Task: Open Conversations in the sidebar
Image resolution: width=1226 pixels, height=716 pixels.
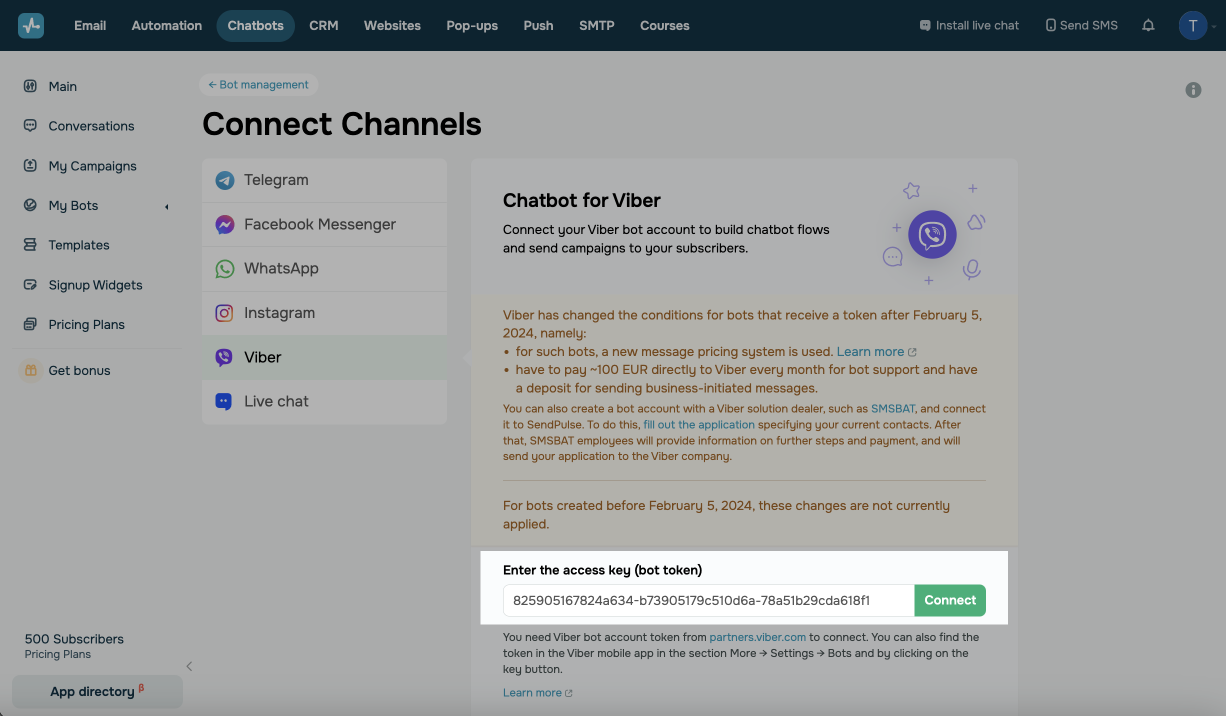Action: (x=90, y=126)
